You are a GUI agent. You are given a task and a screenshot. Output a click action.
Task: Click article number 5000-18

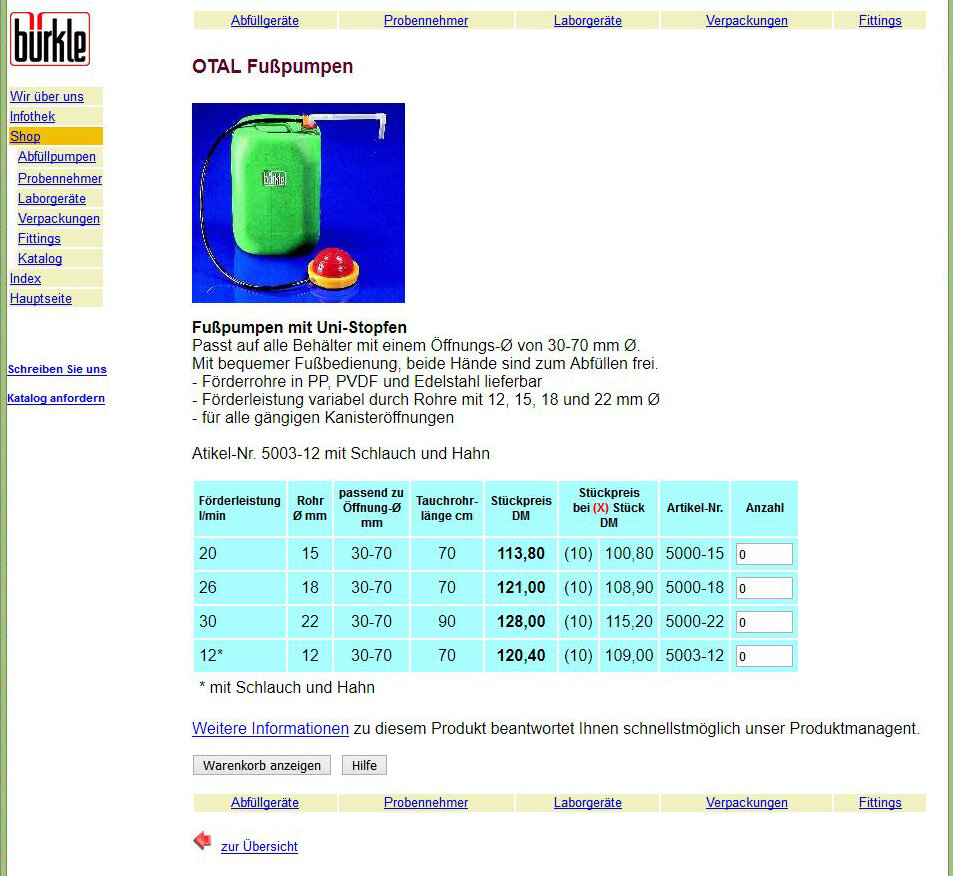click(695, 588)
